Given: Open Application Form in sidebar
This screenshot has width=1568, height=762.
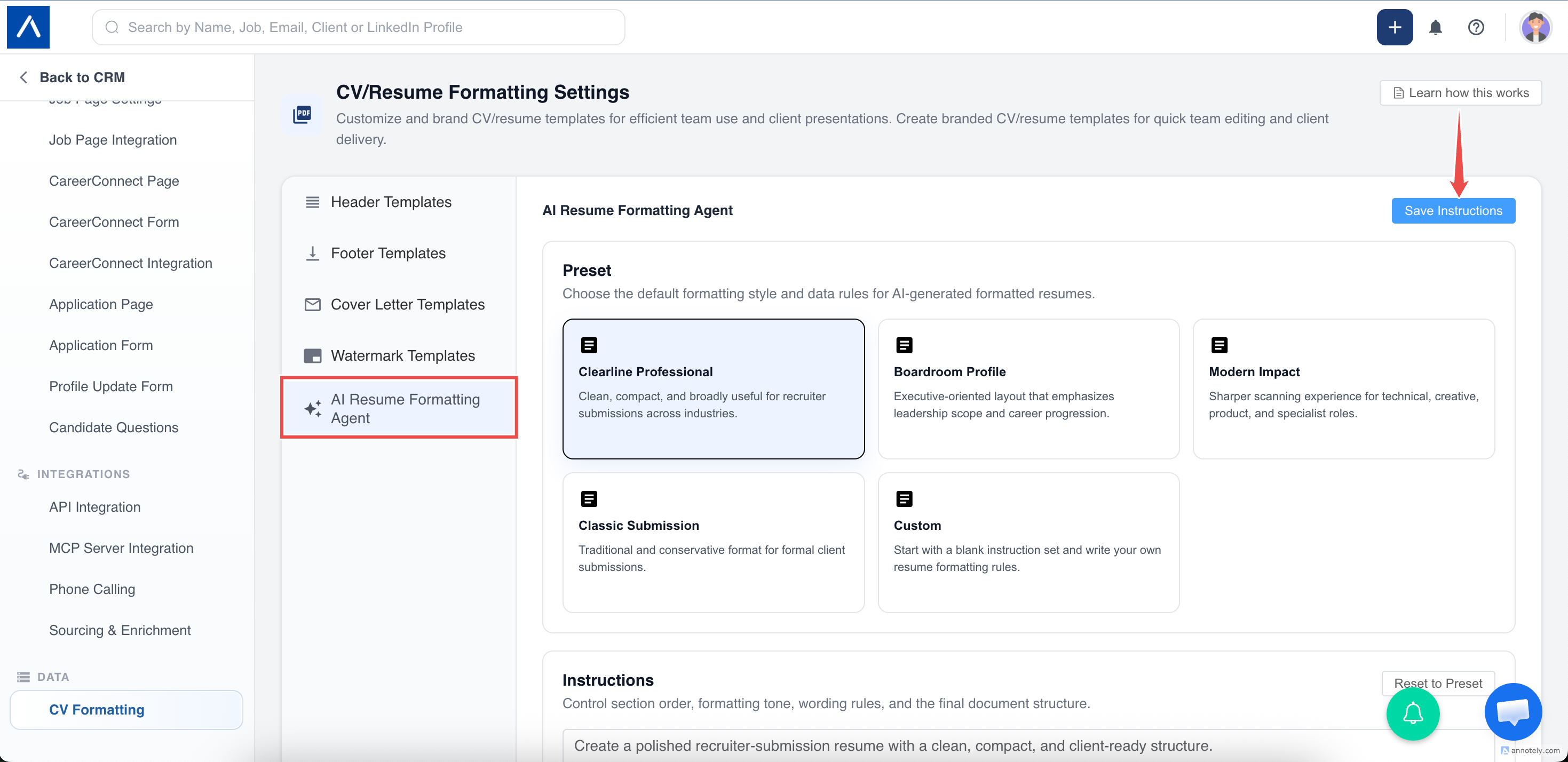Looking at the screenshot, I should [x=101, y=345].
